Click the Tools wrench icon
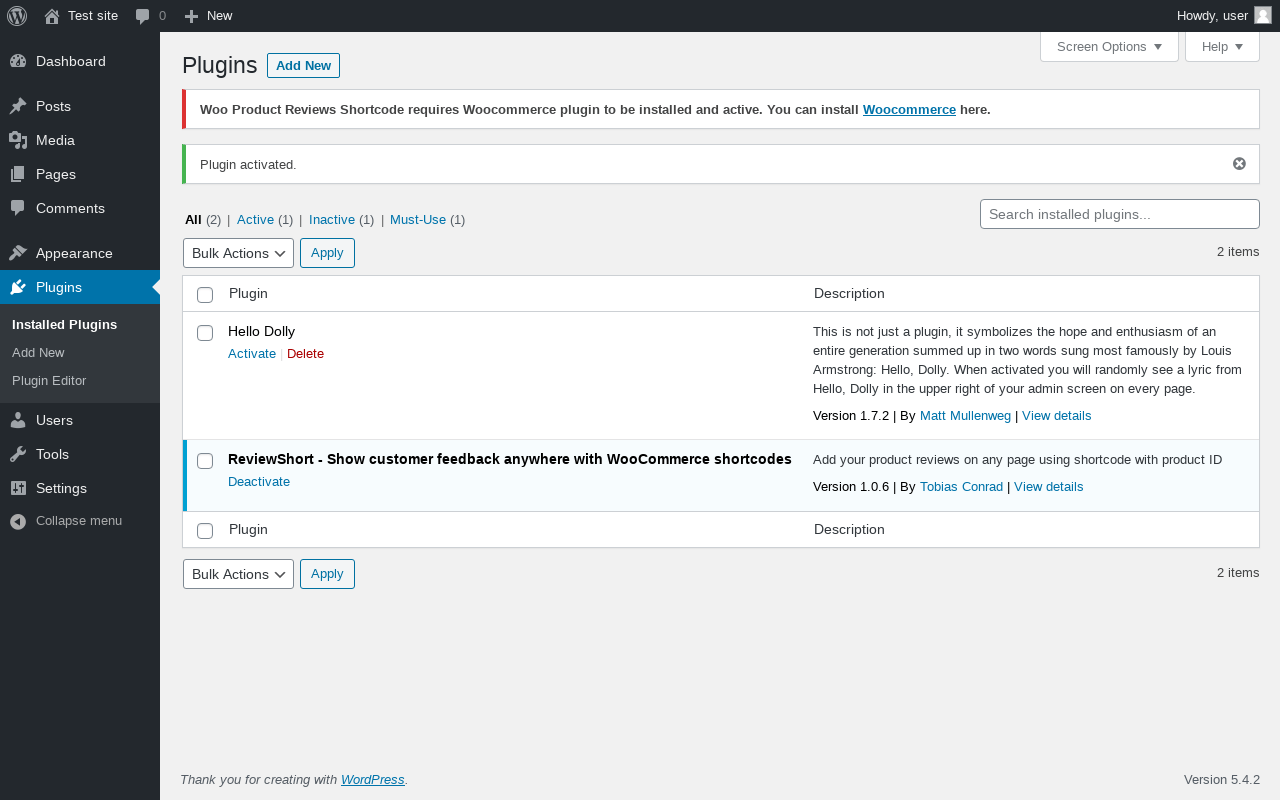 pyautogui.click(x=18, y=454)
